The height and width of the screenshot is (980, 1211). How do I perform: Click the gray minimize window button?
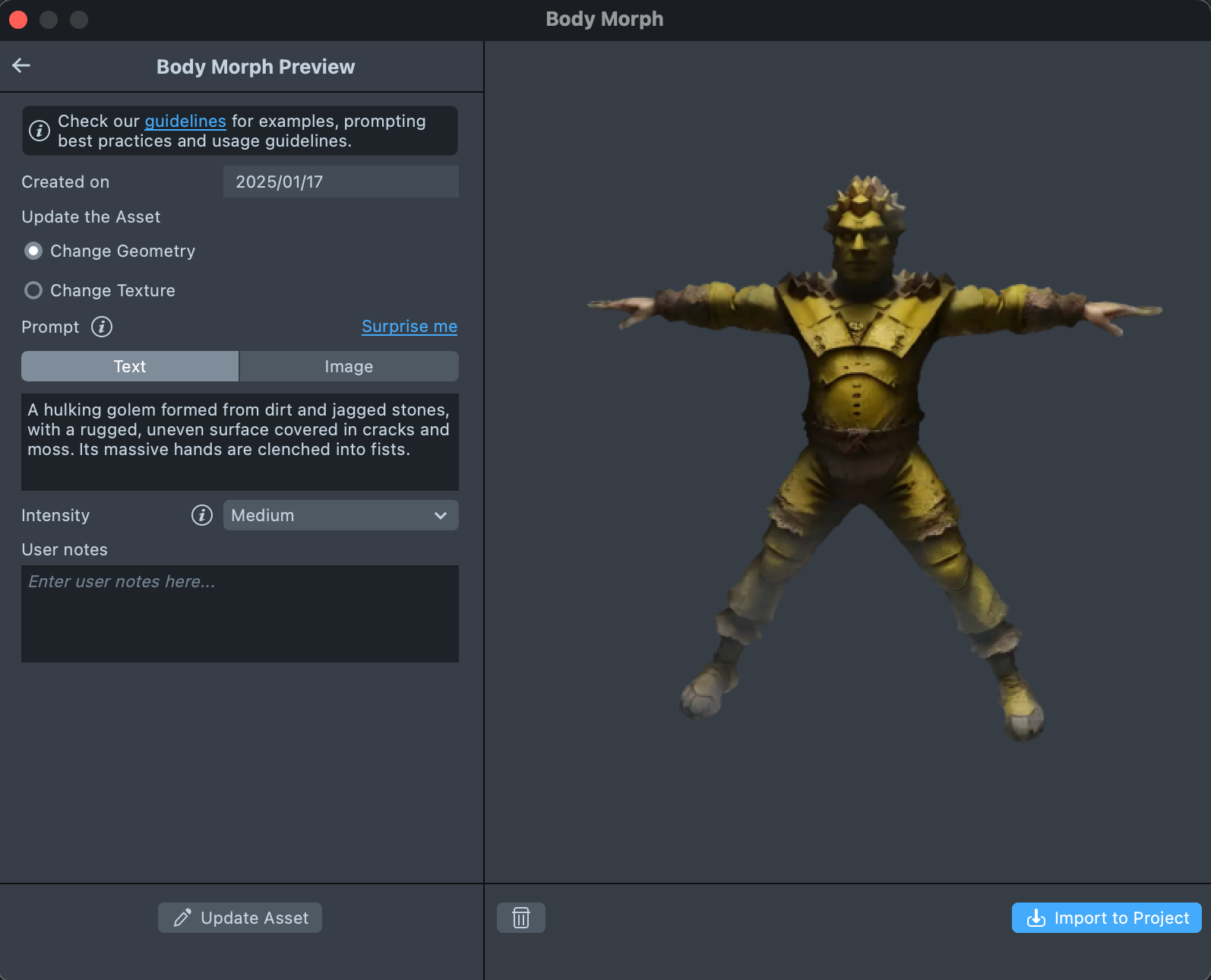tap(49, 20)
